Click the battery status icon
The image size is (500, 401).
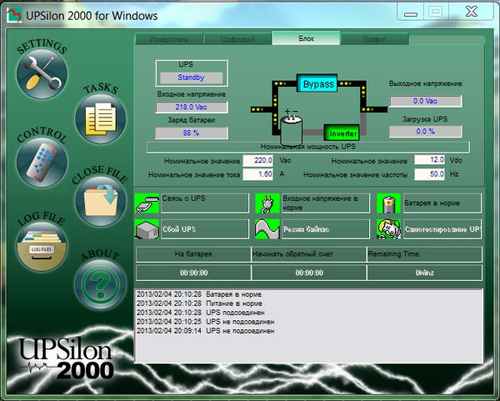[x=388, y=203]
